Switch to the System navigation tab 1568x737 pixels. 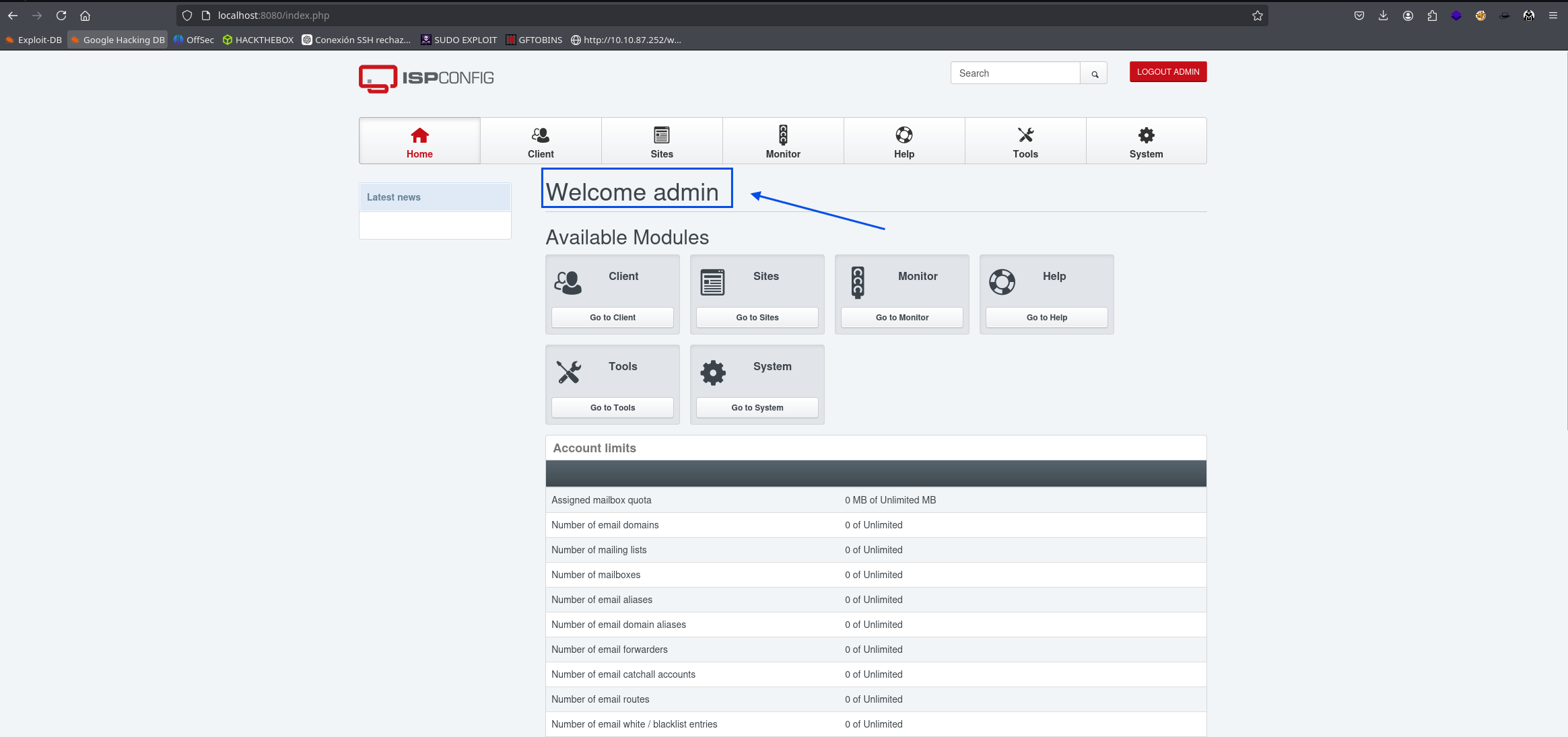(1146, 141)
